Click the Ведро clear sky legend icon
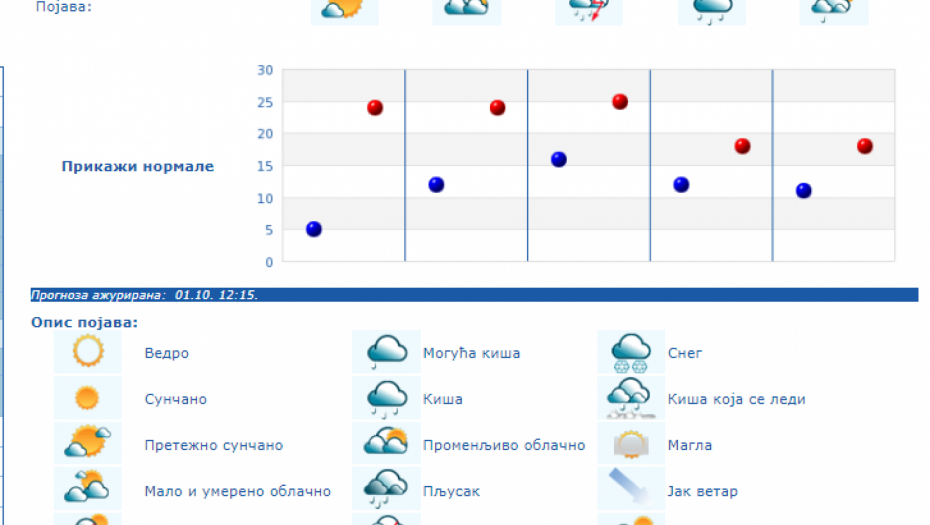 (88, 352)
